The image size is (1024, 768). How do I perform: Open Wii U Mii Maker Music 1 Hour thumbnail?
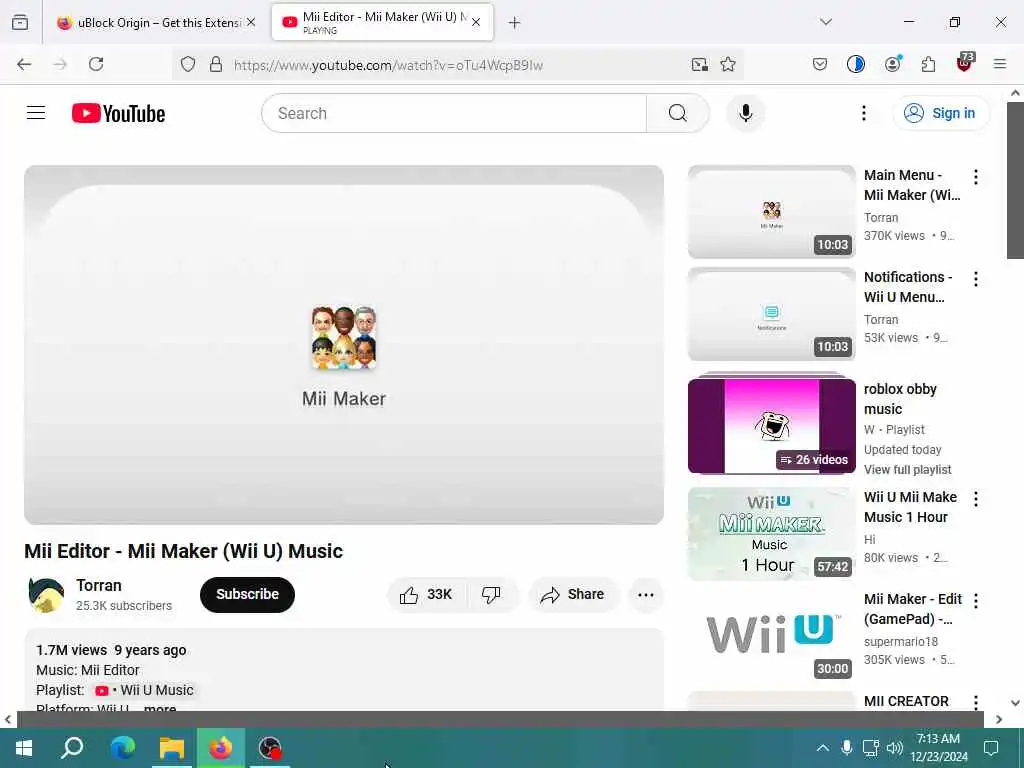[771, 534]
